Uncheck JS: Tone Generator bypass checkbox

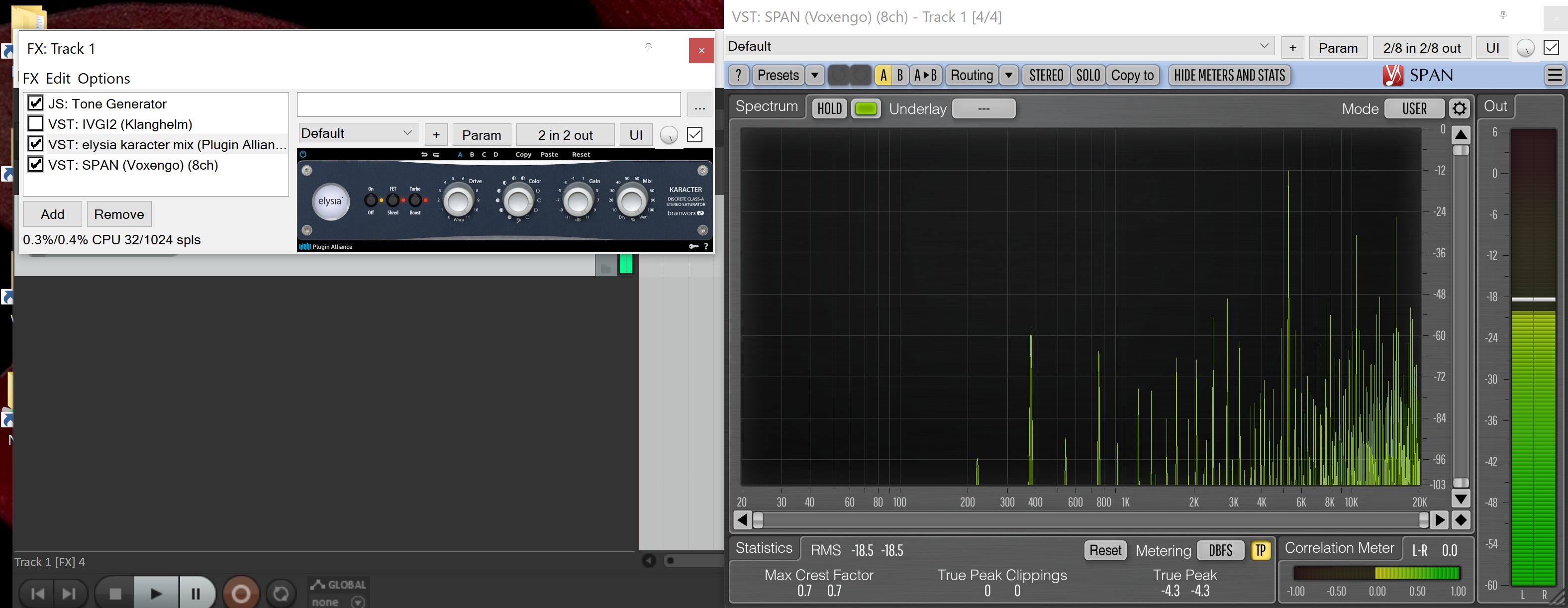tap(36, 103)
